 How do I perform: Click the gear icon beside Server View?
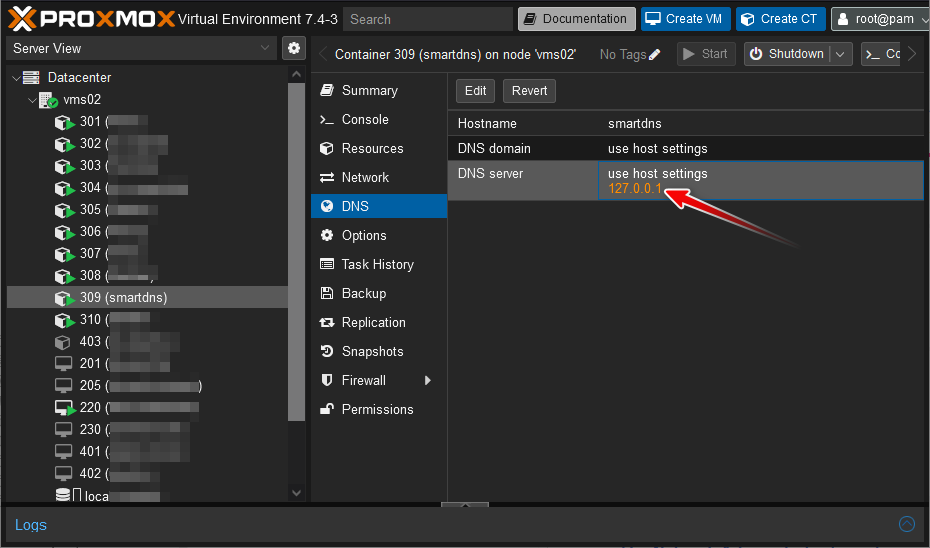pos(293,48)
